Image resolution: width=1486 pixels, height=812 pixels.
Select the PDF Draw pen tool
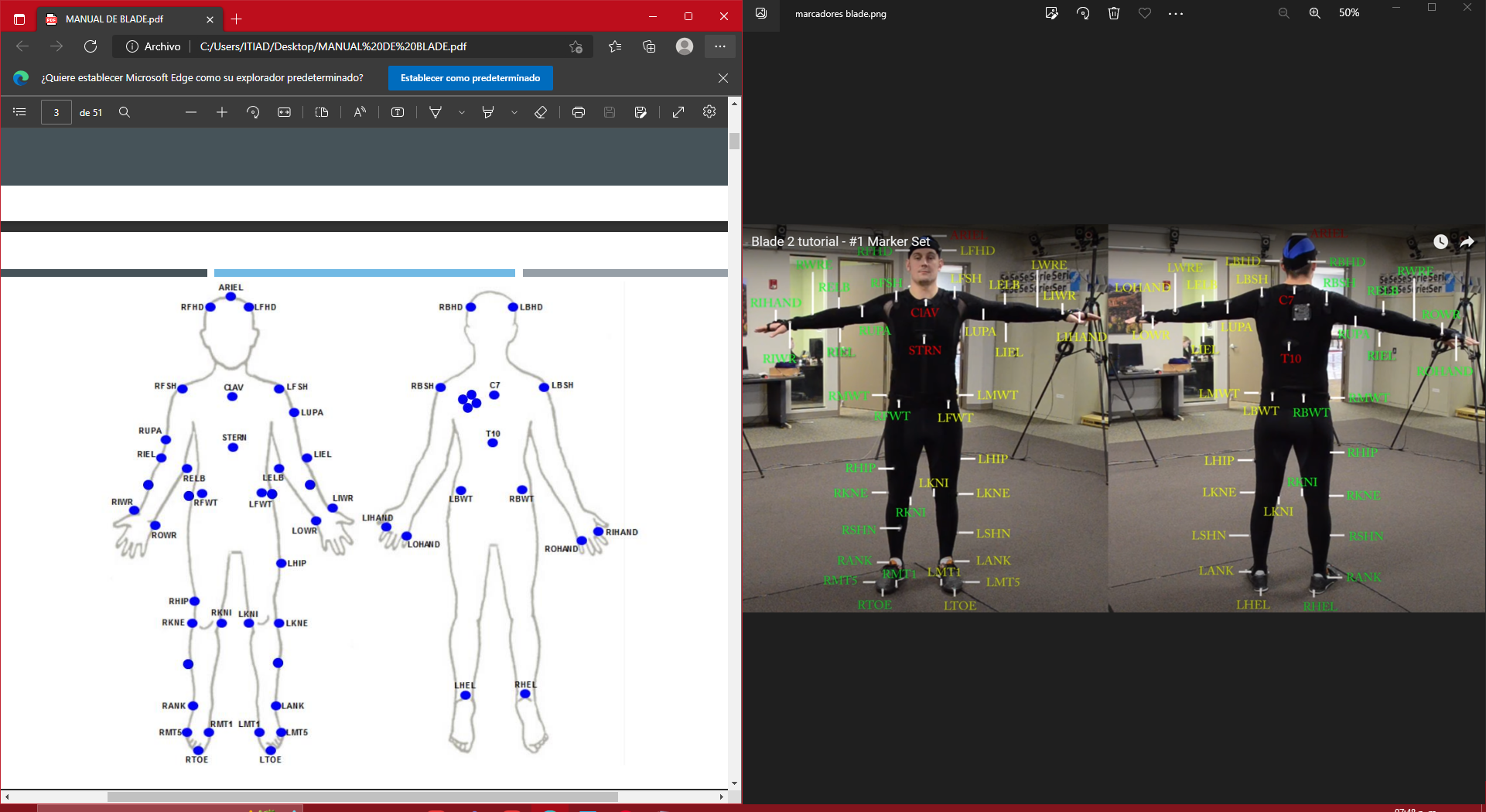click(x=436, y=112)
